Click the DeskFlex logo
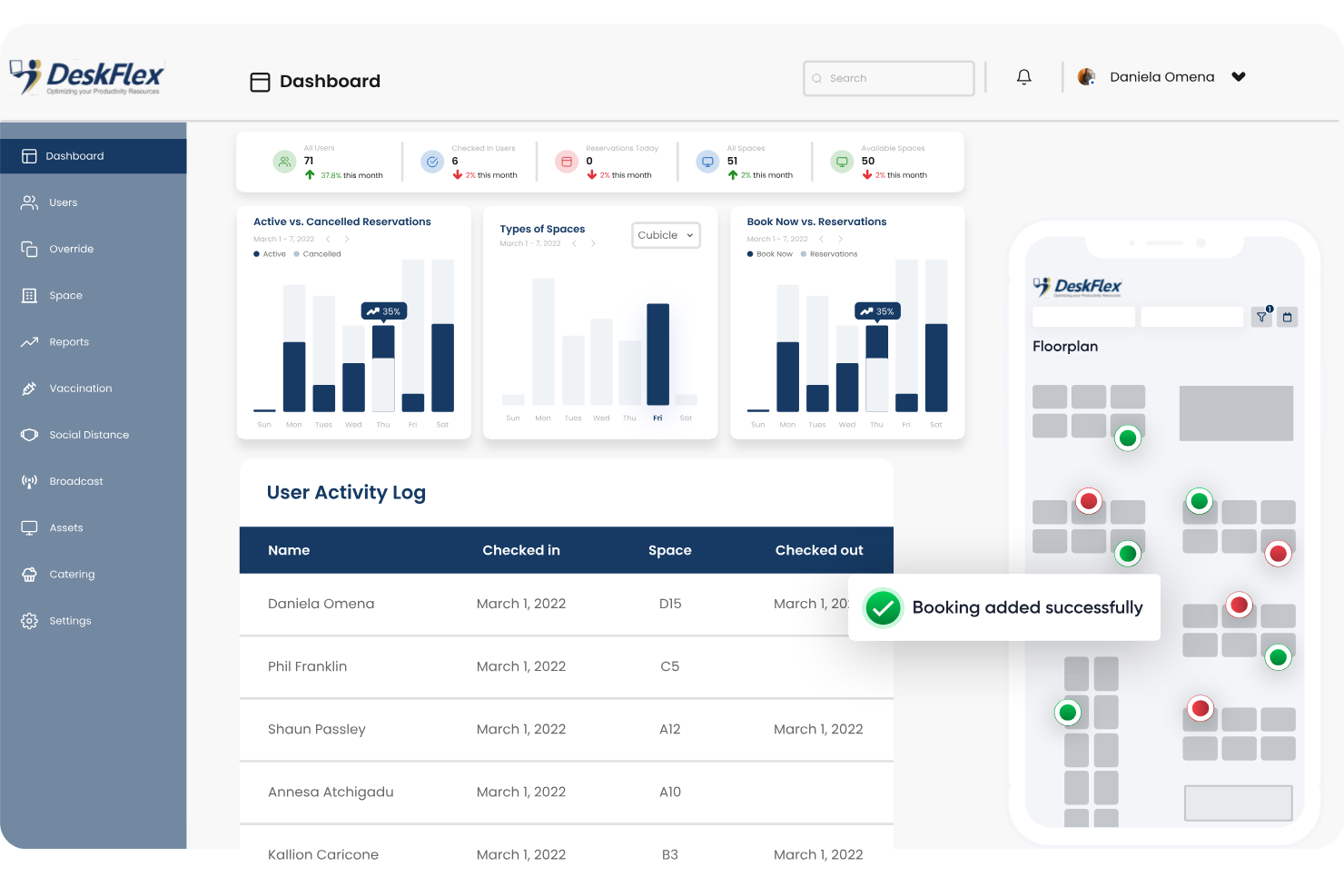Screen dimensions: 1344x896 [87, 78]
